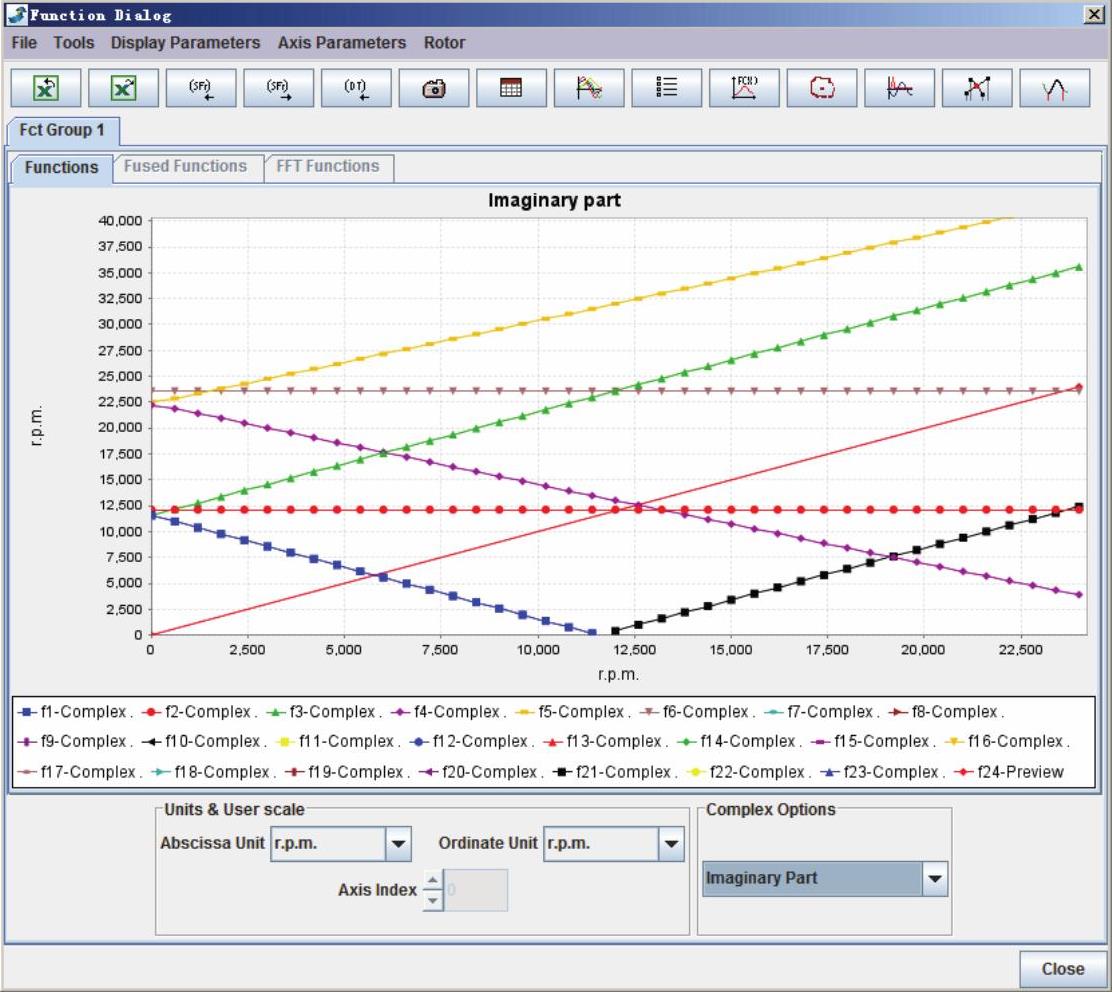Click the Close button

[x=1062, y=968]
